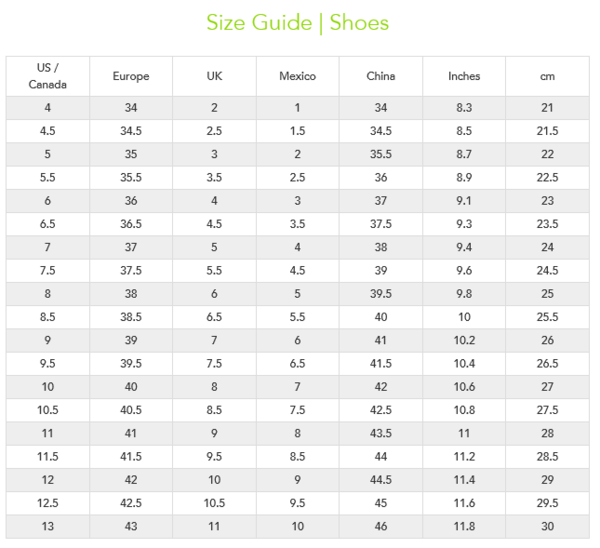
Task: Click the Mexico column header
Action: 297,76
